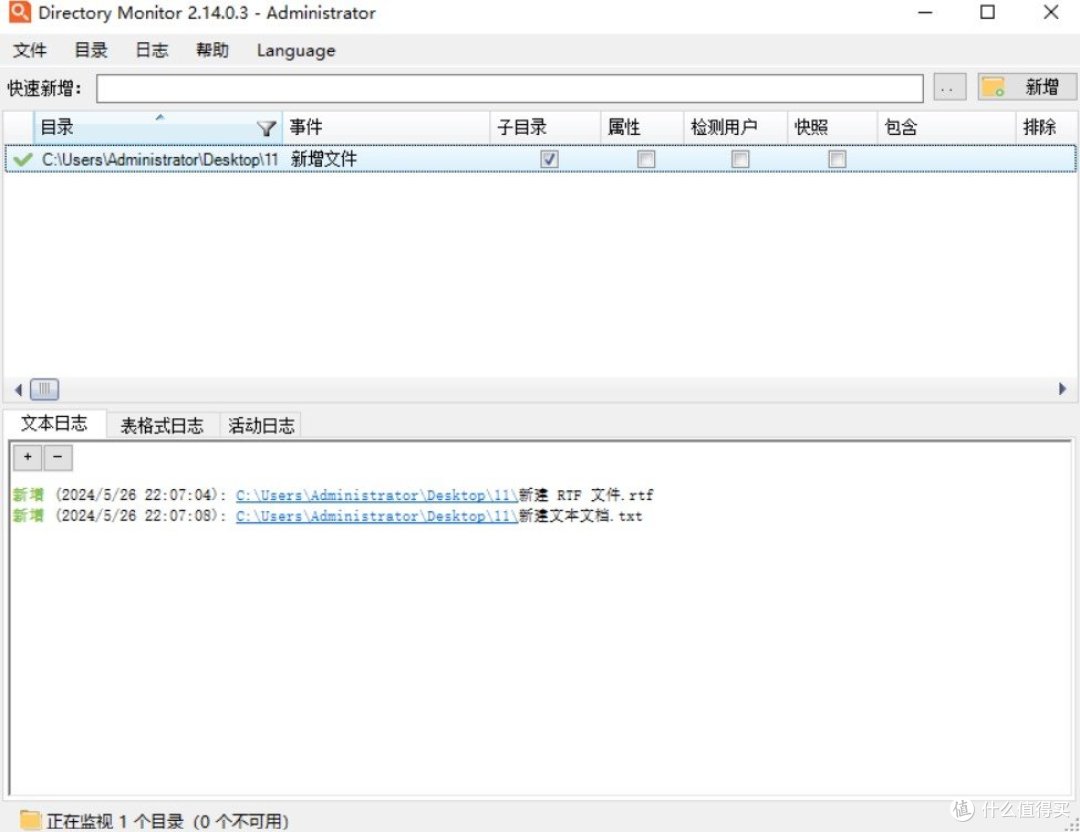Enable the 快照 checkbox on the directory row
This screenshot has height=832, width=1080.
click(837, 159)
